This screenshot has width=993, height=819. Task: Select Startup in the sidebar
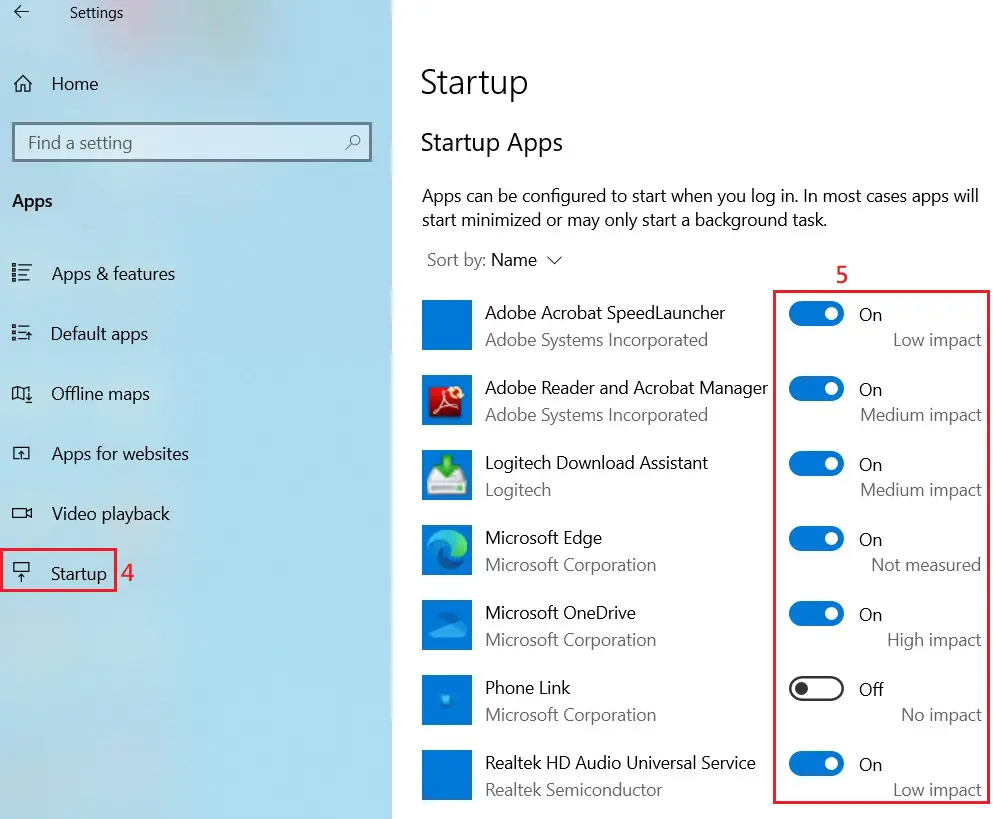[78, 574]
